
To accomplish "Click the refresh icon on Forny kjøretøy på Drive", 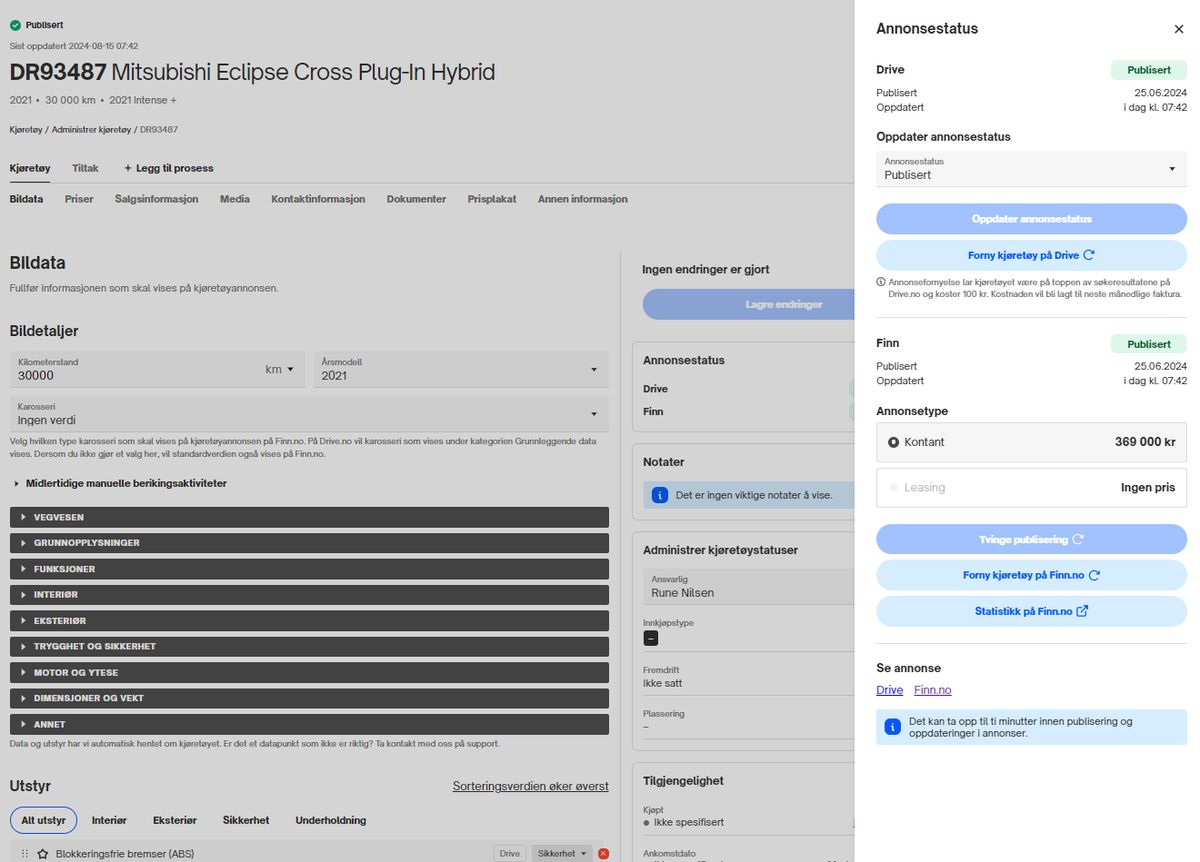I will coord(1089,255).
